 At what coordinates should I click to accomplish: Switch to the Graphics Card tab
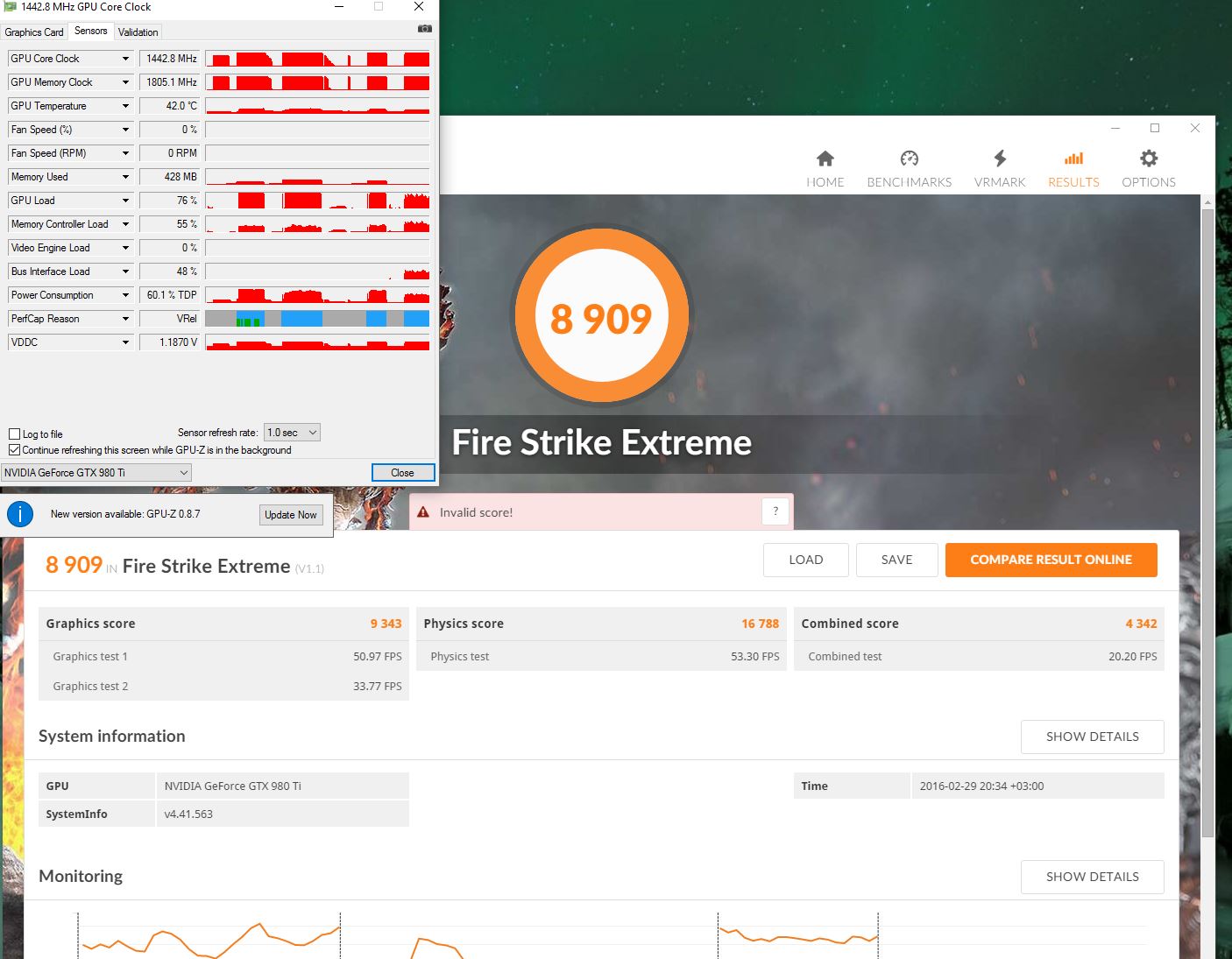click(34, 32)
